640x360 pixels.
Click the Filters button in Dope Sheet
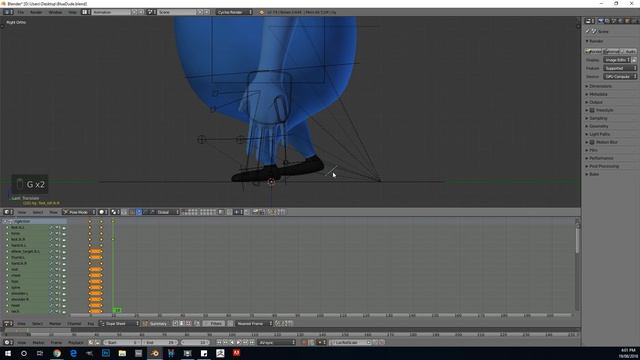click(214, 323)
